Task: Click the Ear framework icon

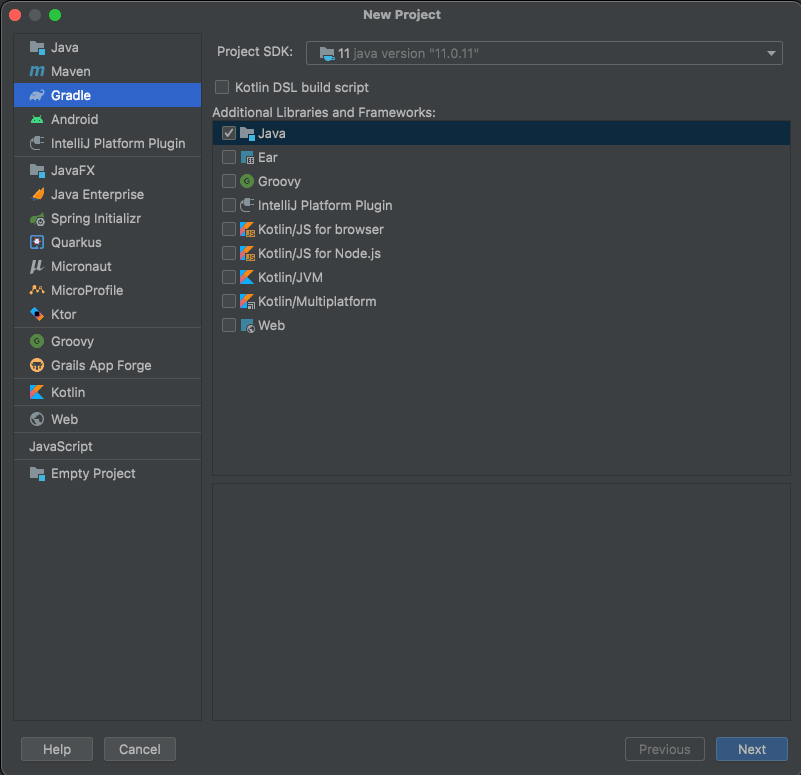Action: [x=247, y=157]
